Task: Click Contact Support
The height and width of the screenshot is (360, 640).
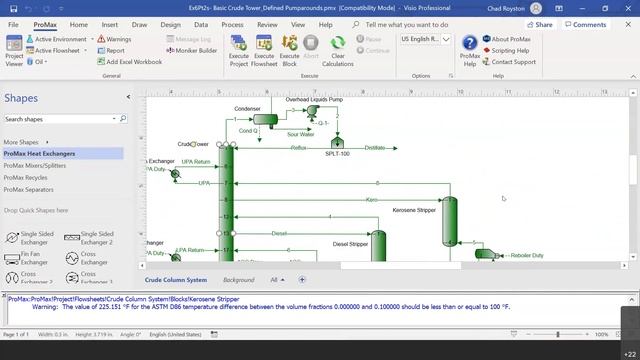Action: pos(509,62)
